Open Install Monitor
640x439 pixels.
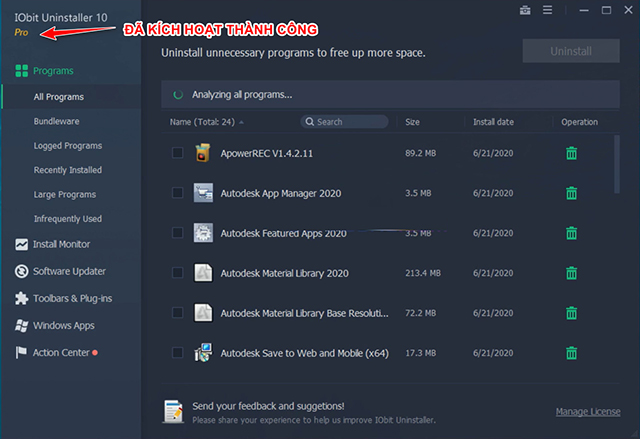[x=61, y=244]
